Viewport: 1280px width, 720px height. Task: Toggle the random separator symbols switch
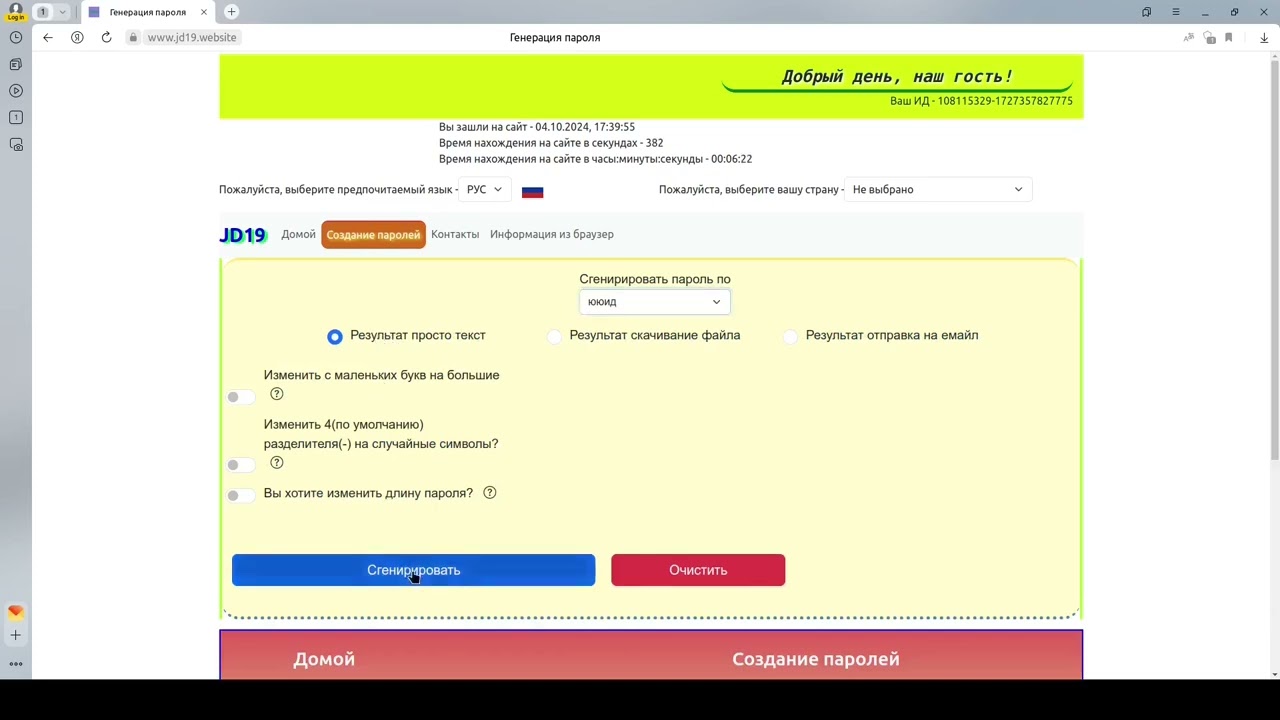pos(239,465)
